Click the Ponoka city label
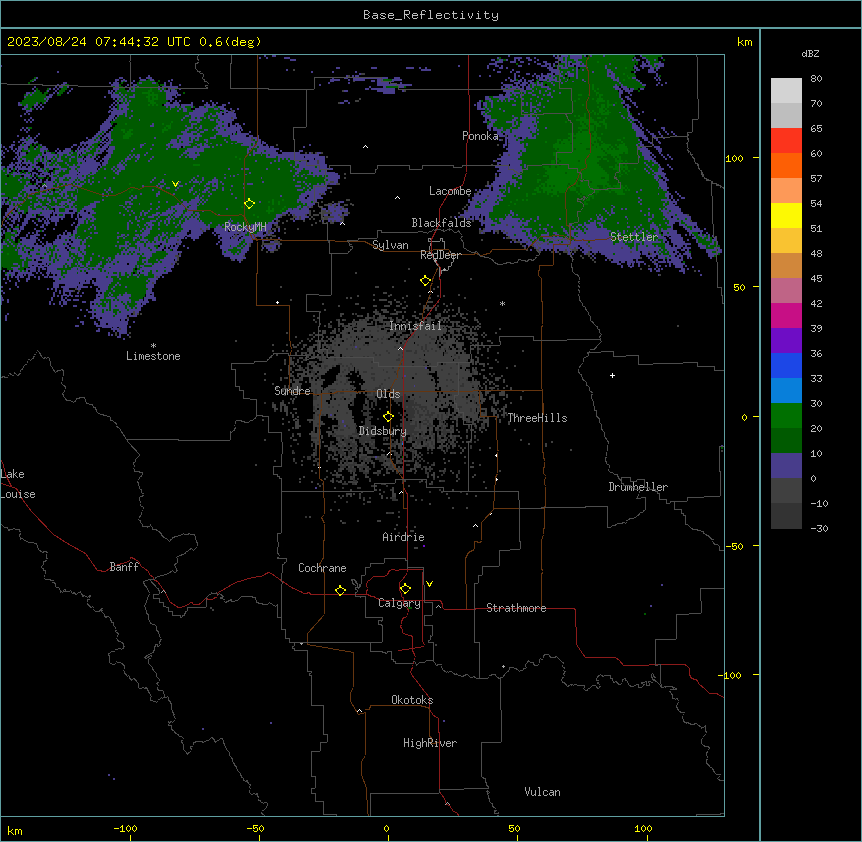Screen dimensions: 862x842 click(480, 136)
